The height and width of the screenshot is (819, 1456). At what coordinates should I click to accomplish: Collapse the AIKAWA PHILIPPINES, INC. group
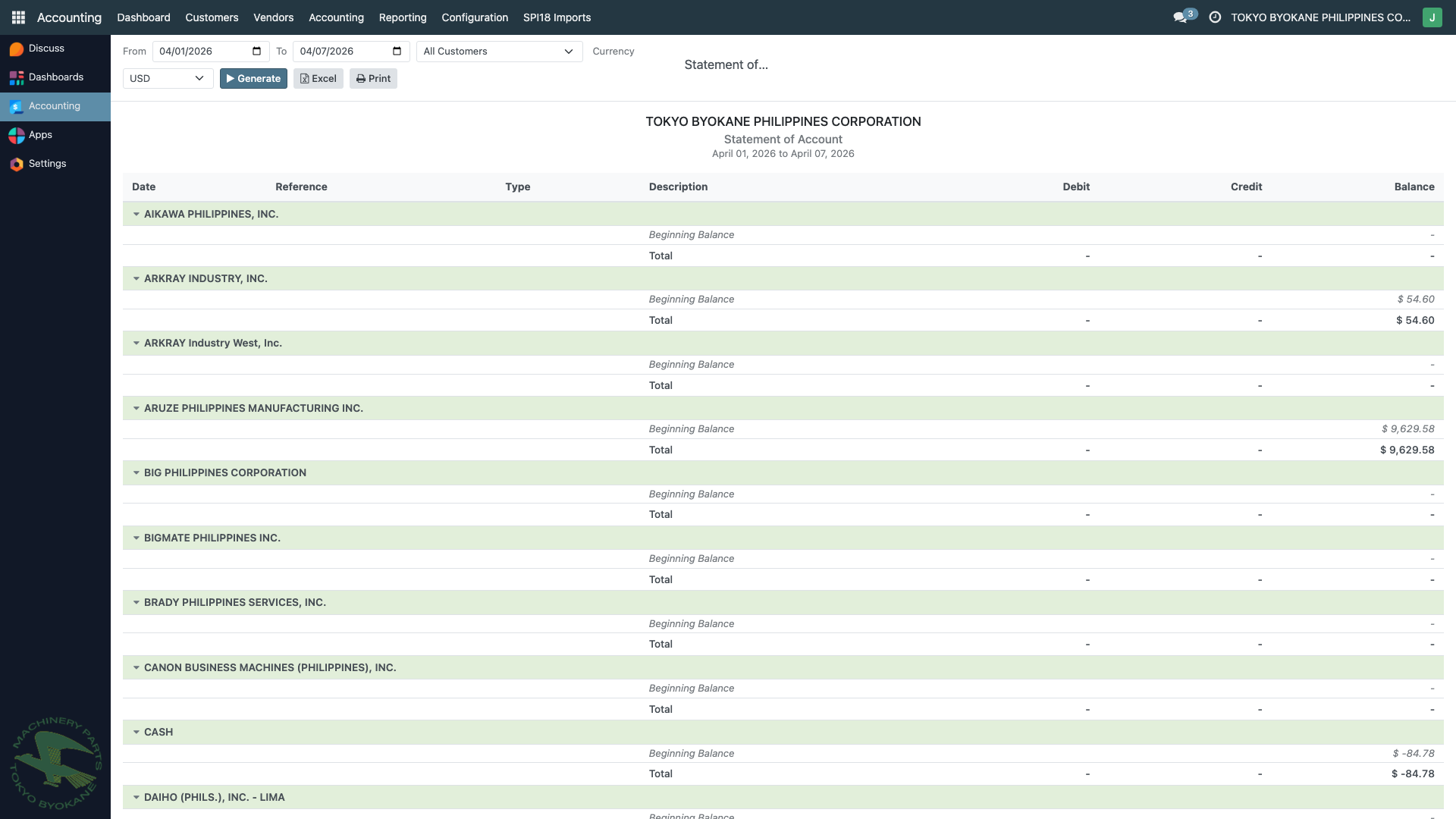[136, 215]
